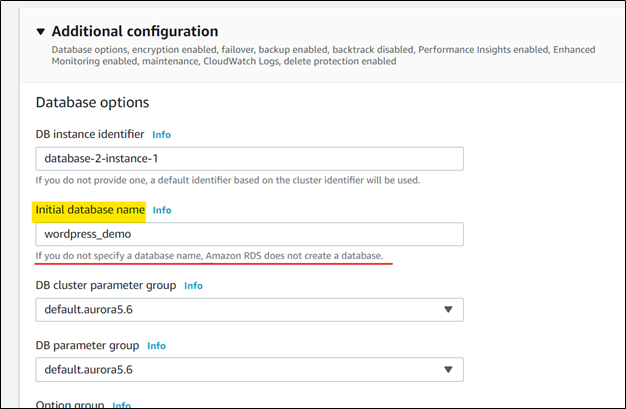This screenshot has height=409, width=626.
Task: Open Info link beside Initial database name
Action: [162, 210]
